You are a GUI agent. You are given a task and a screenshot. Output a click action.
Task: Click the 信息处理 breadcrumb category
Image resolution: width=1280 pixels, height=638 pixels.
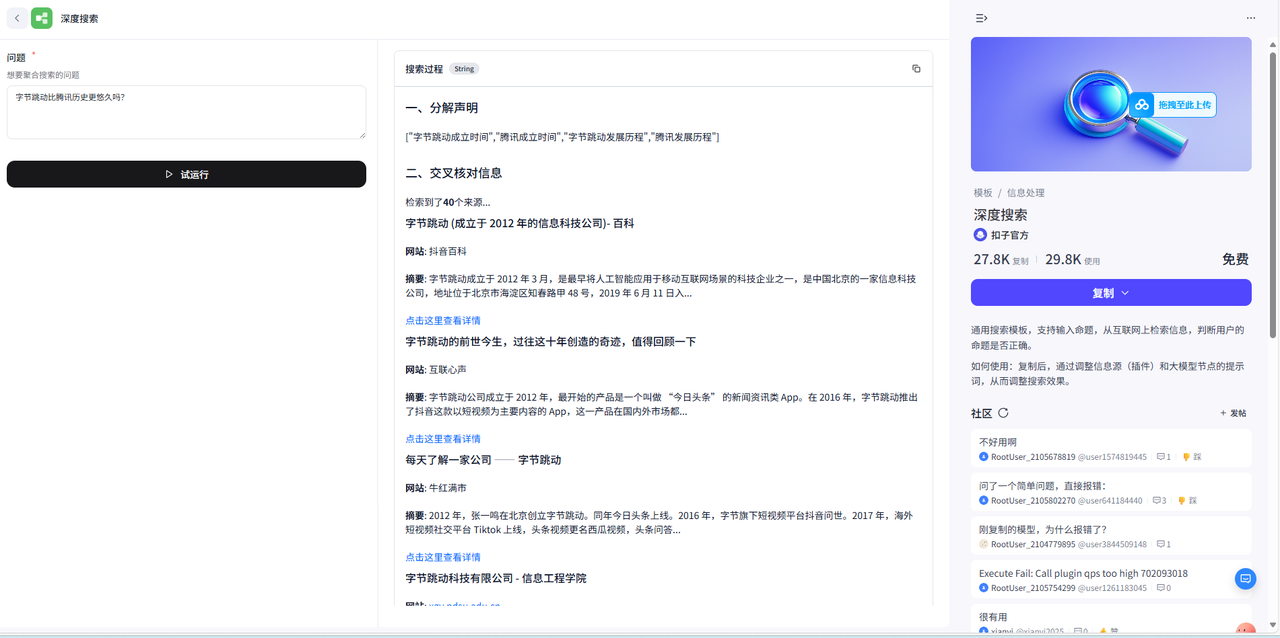click(1025, 193)
